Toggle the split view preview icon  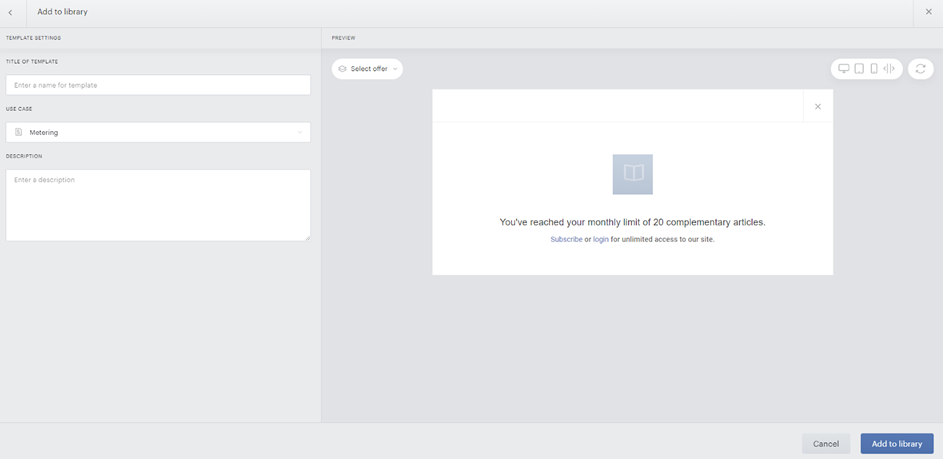889,69
